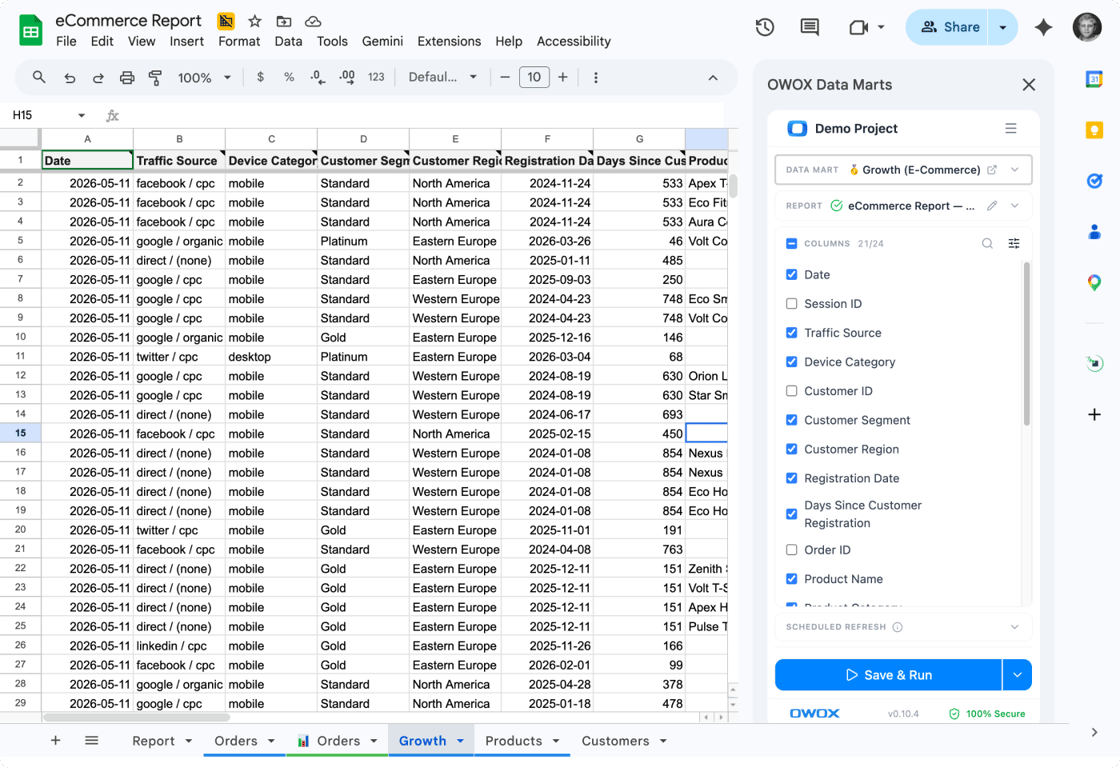Uncheck the Product Name column
Screen dimensions: 1120x768
[x=791, y=579]
